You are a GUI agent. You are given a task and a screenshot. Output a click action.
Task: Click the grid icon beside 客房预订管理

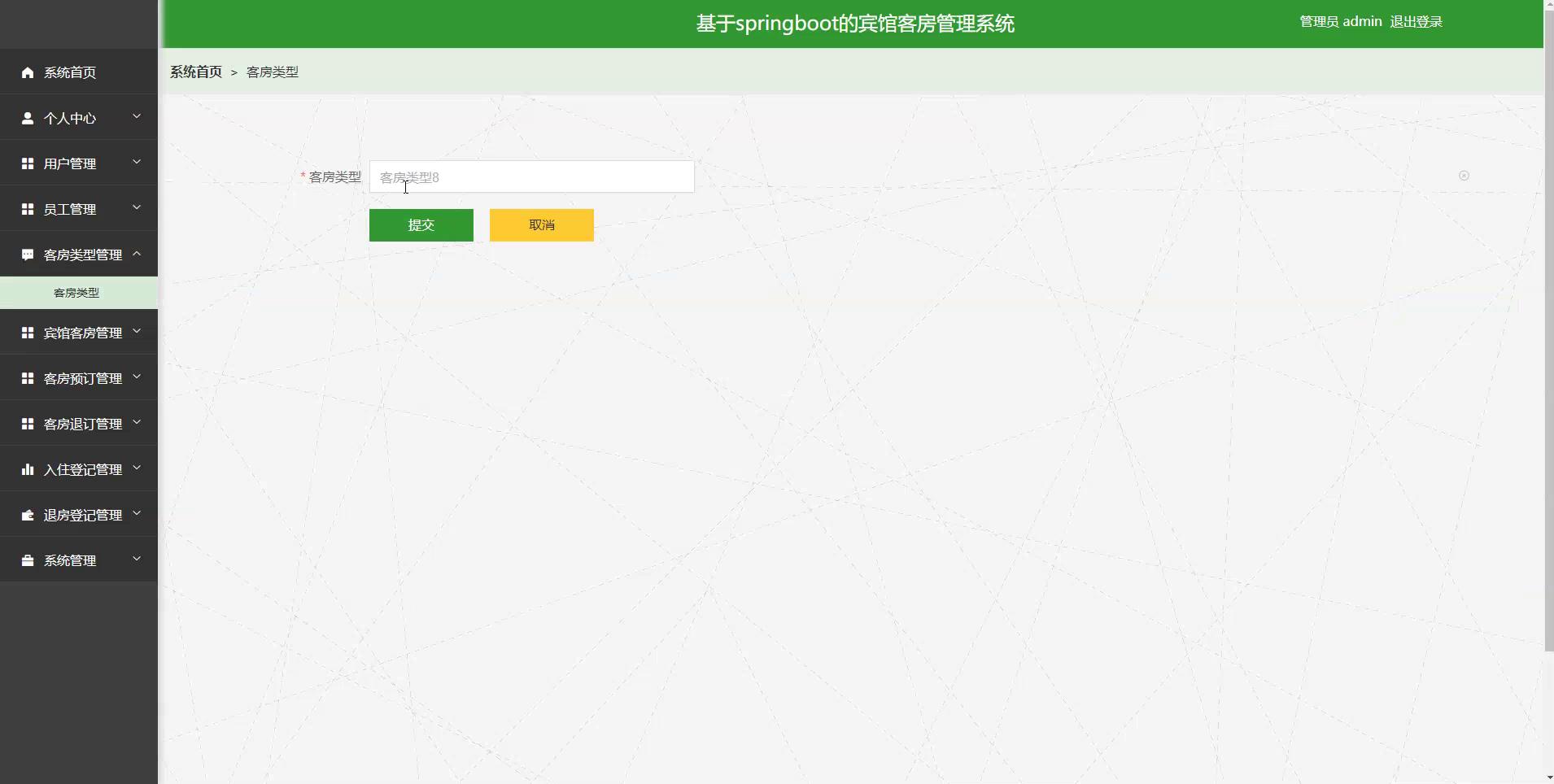pos(28,378)
